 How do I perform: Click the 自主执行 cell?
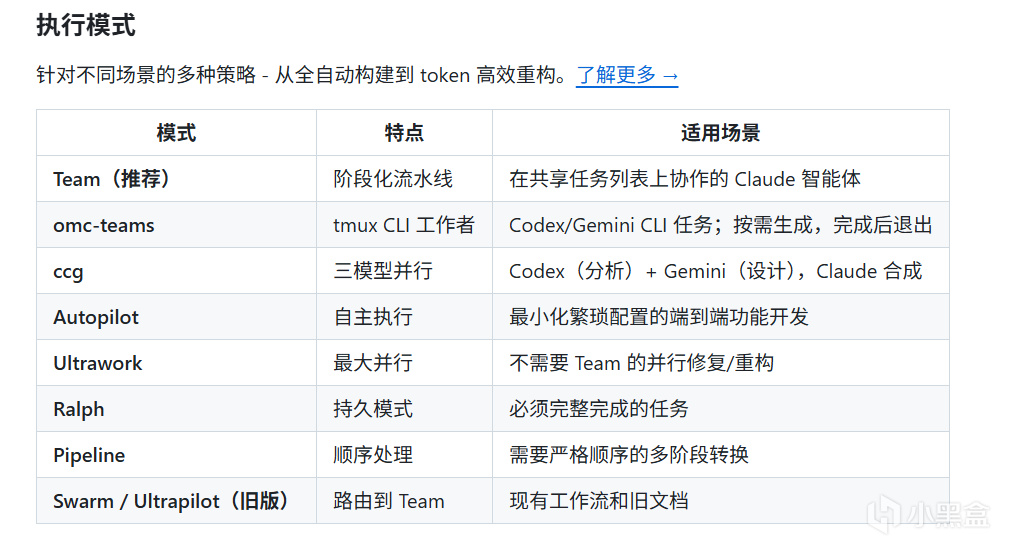tap(404, 317)
